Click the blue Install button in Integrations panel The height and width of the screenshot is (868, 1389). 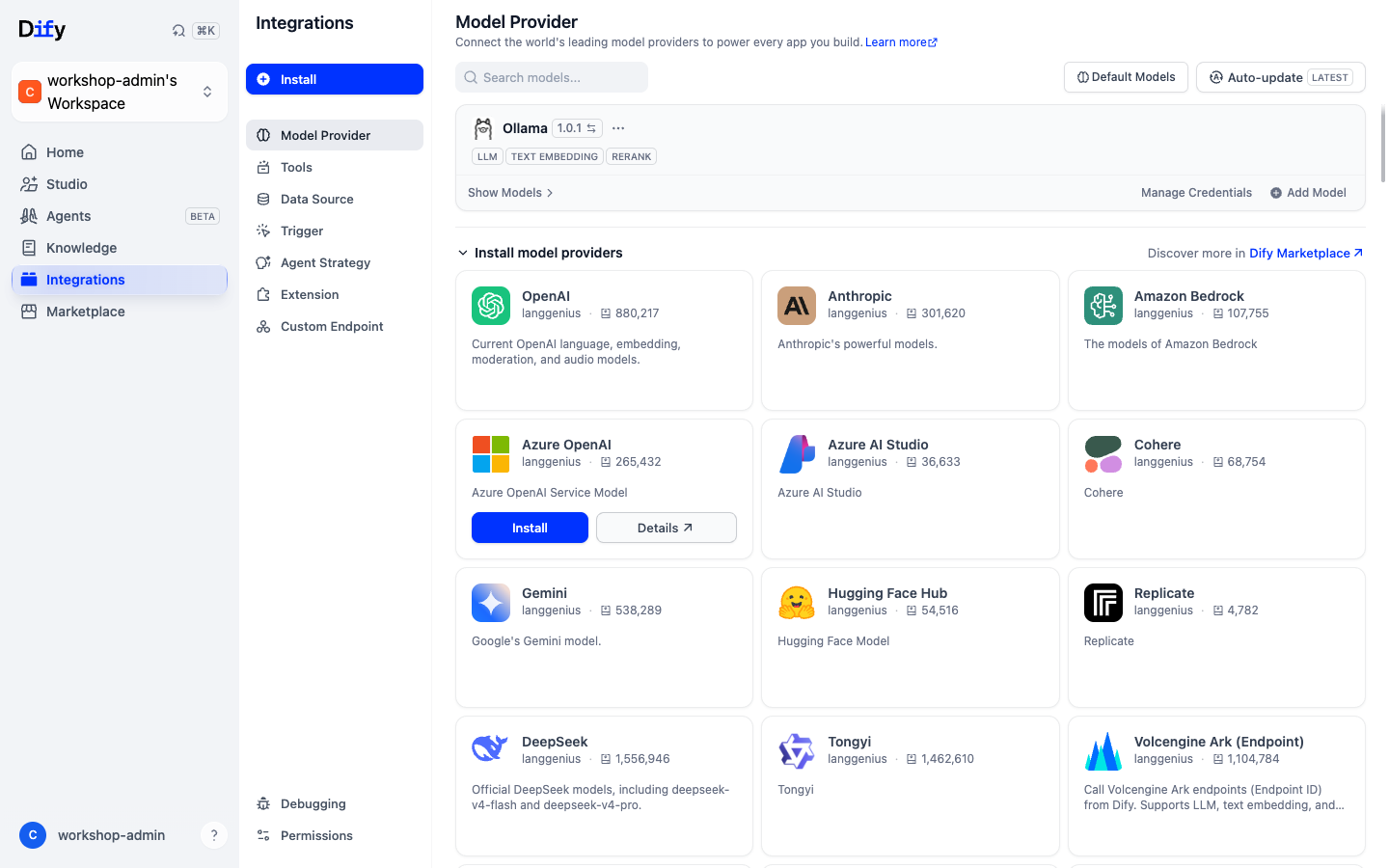[x=335, y=79]
